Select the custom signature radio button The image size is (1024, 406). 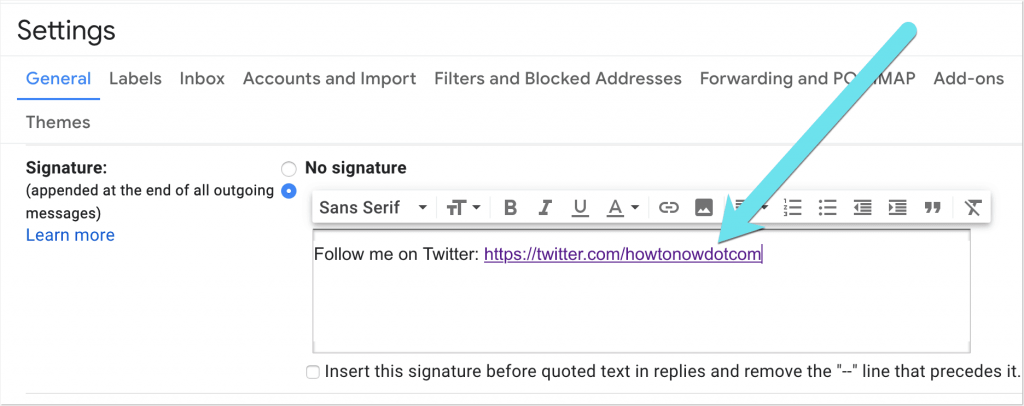click(289, 190)
